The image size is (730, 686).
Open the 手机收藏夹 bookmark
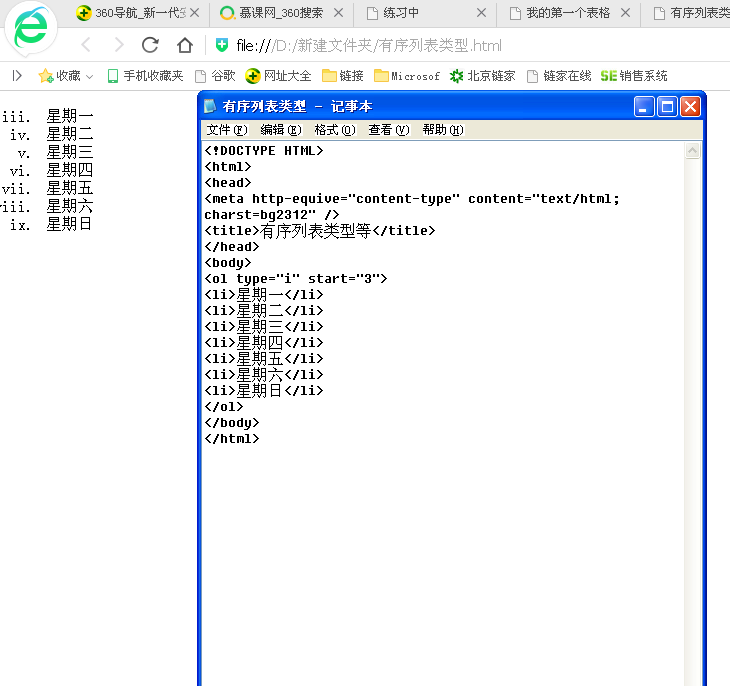click(145, 75)
